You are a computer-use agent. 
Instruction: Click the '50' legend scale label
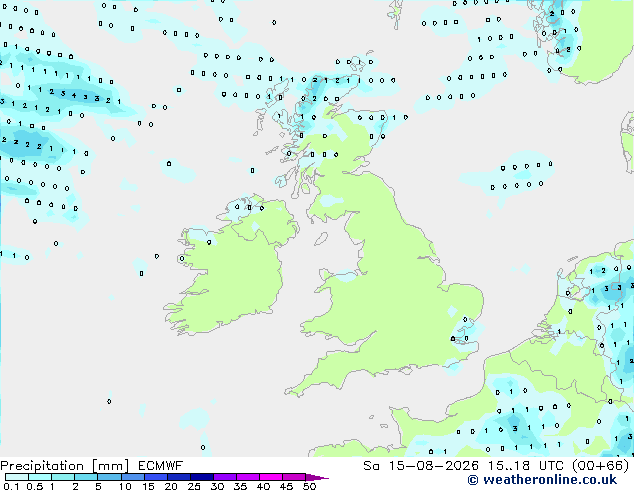[x=309, y=486]
